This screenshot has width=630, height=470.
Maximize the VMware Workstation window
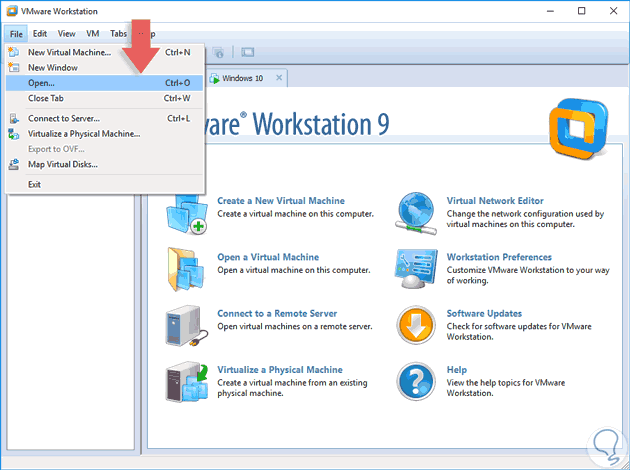[581, 11]
